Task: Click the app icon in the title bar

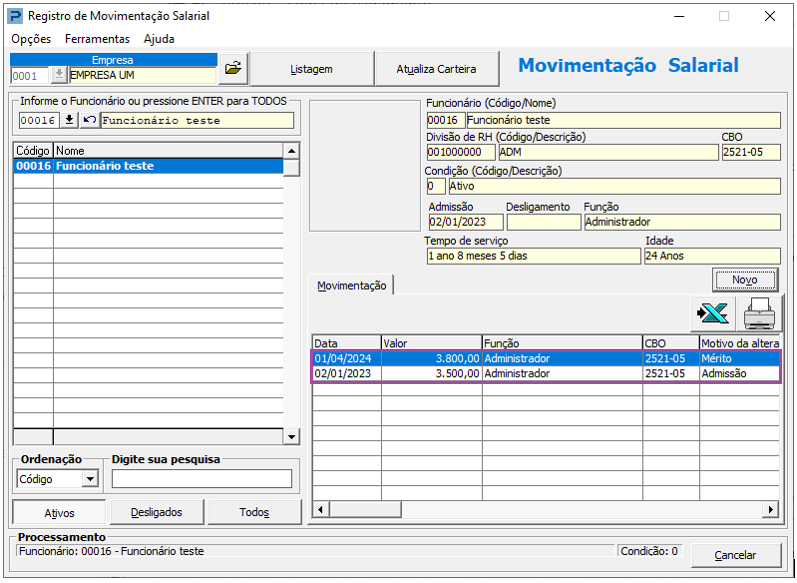Action: (14, 16)
